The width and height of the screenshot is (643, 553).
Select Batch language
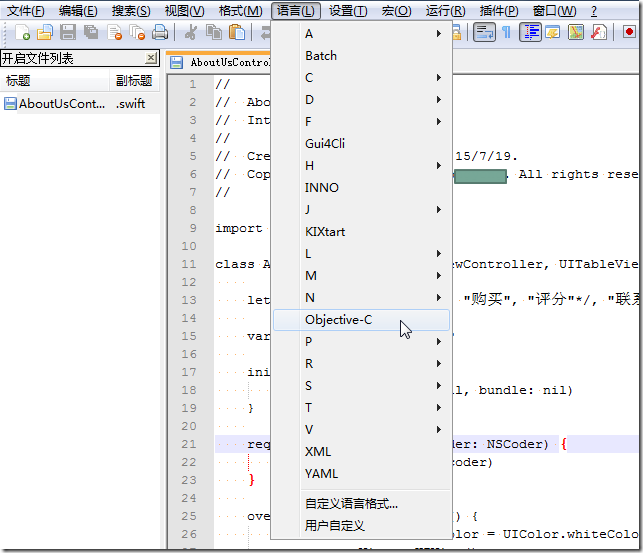click(x=361, y=56)
